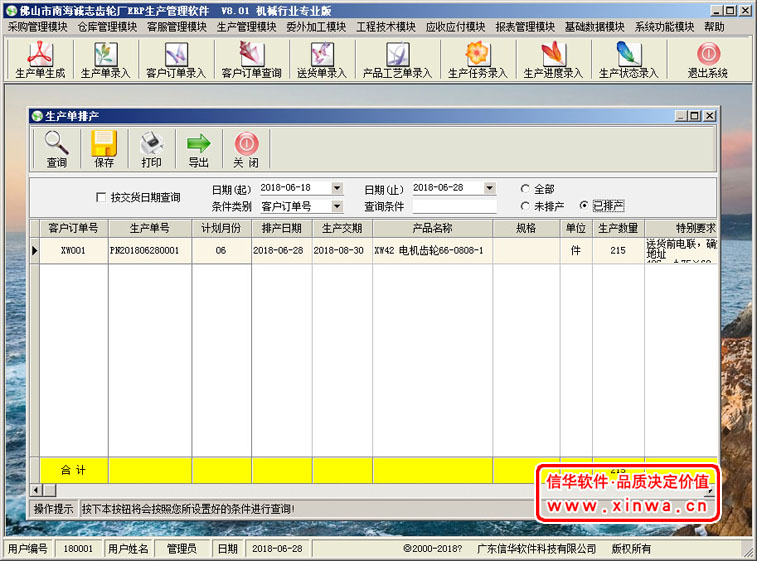Open 生产进度录入 toolbar icon
757x561 pixels.
[553, 60]
